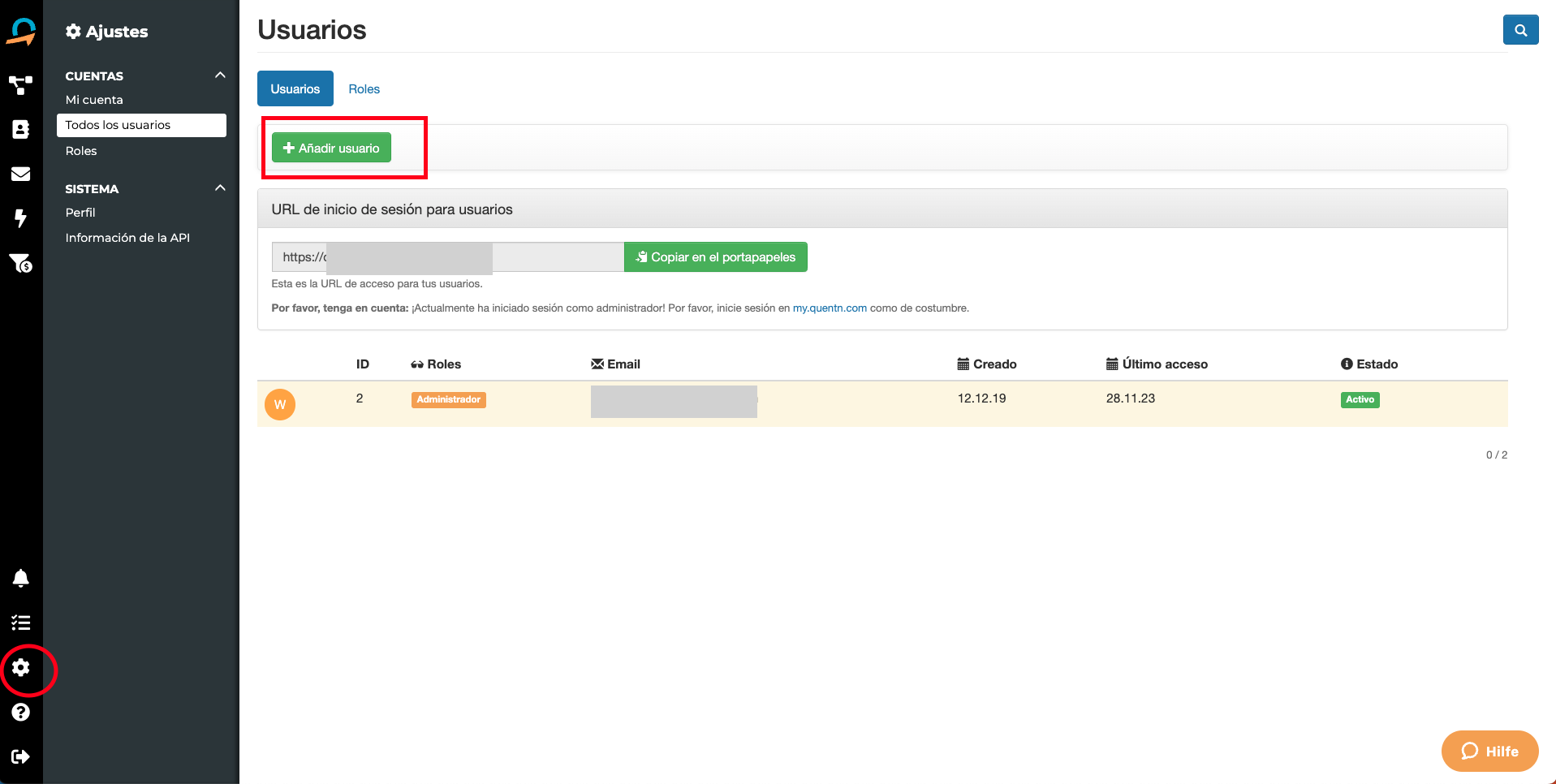The image size is (1556, 784).
Task: Open the help question mark icon
Action: click(x=21, y=713)
